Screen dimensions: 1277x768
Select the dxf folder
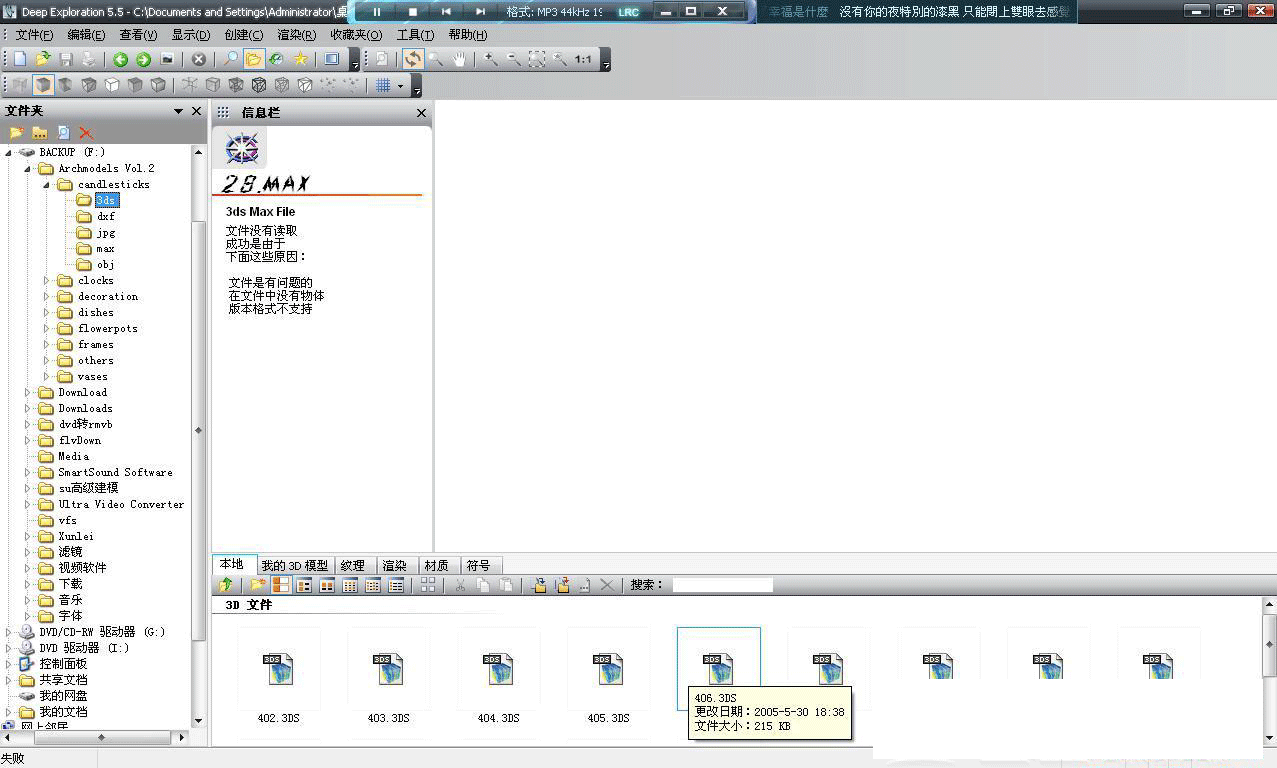(105, 216)
